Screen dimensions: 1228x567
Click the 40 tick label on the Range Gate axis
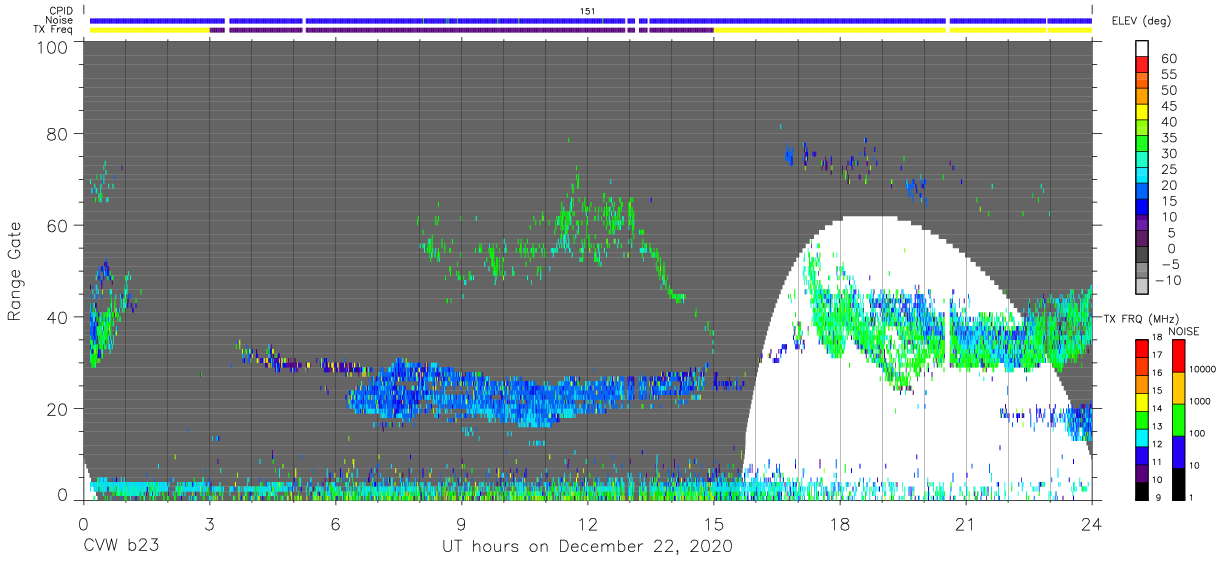pos(57,318)
